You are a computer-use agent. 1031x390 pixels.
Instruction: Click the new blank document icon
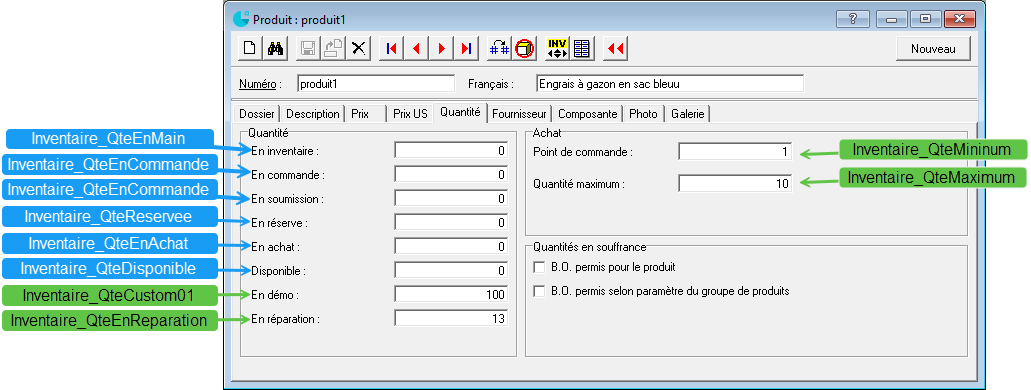(250, 48)
